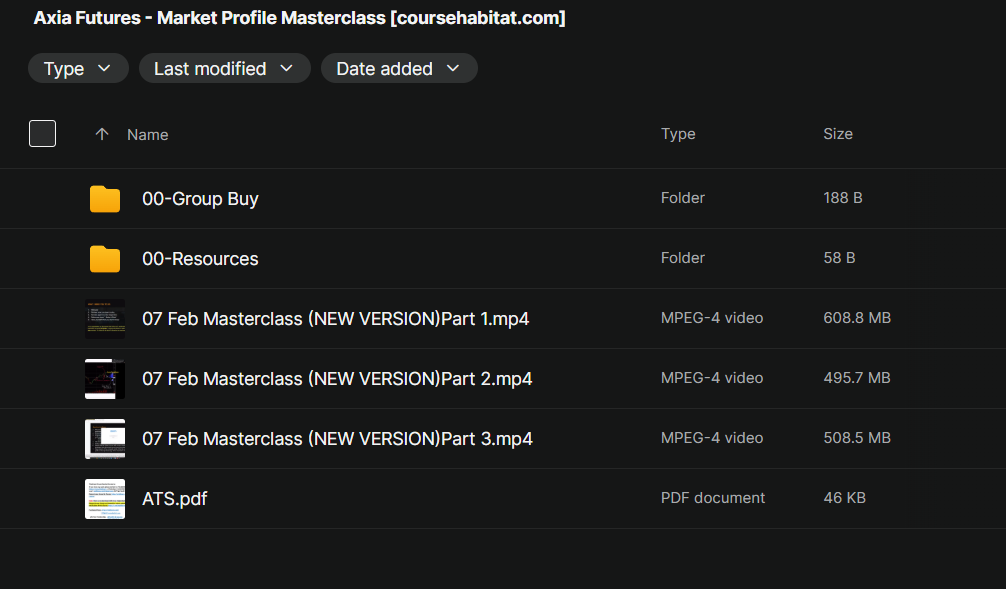This screenshot has width=1006, height=589.
Task: Select the 00-Resources folder name
Action: click(200, 259)
